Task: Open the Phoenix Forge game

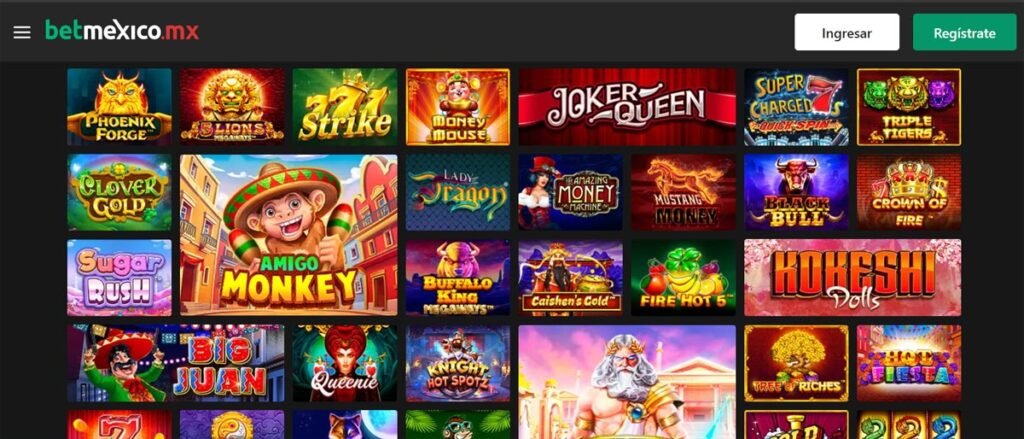Action: 120,107
